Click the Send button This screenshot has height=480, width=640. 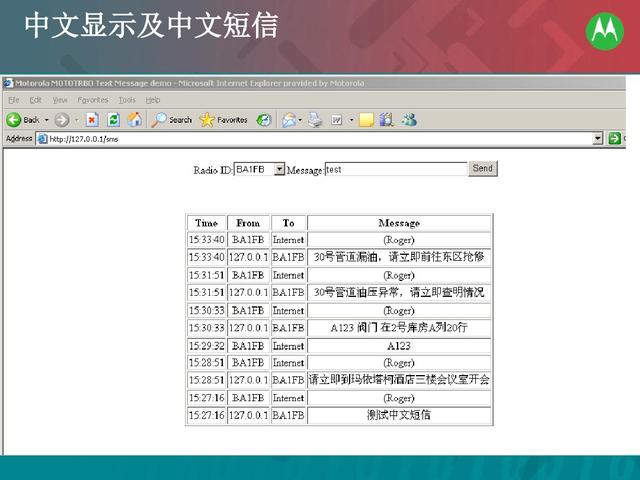click(483, 169)
